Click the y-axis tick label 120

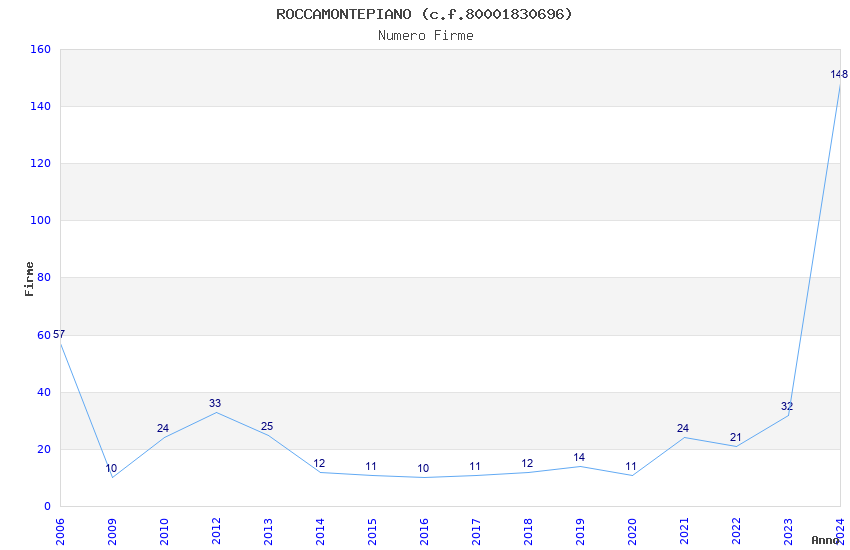[41, 163]
